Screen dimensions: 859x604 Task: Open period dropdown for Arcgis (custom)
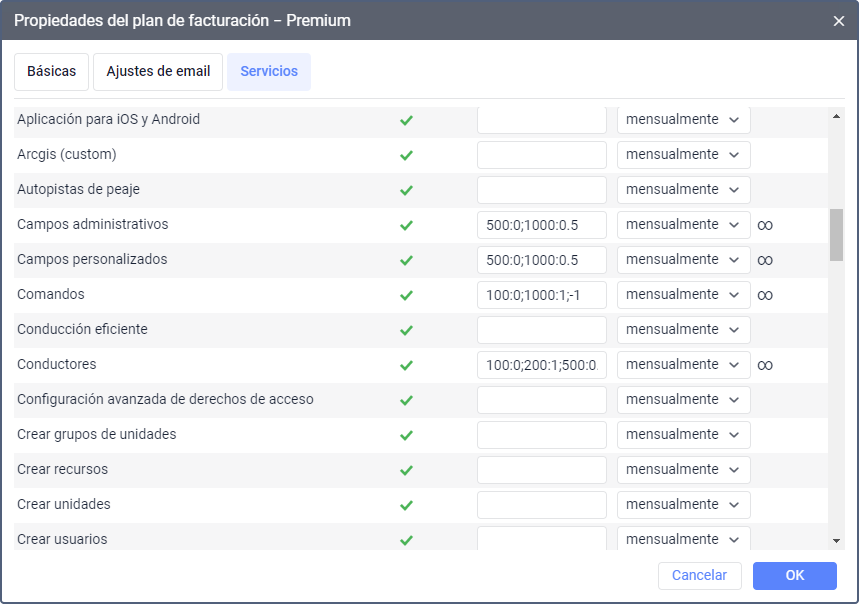[683, 155]
